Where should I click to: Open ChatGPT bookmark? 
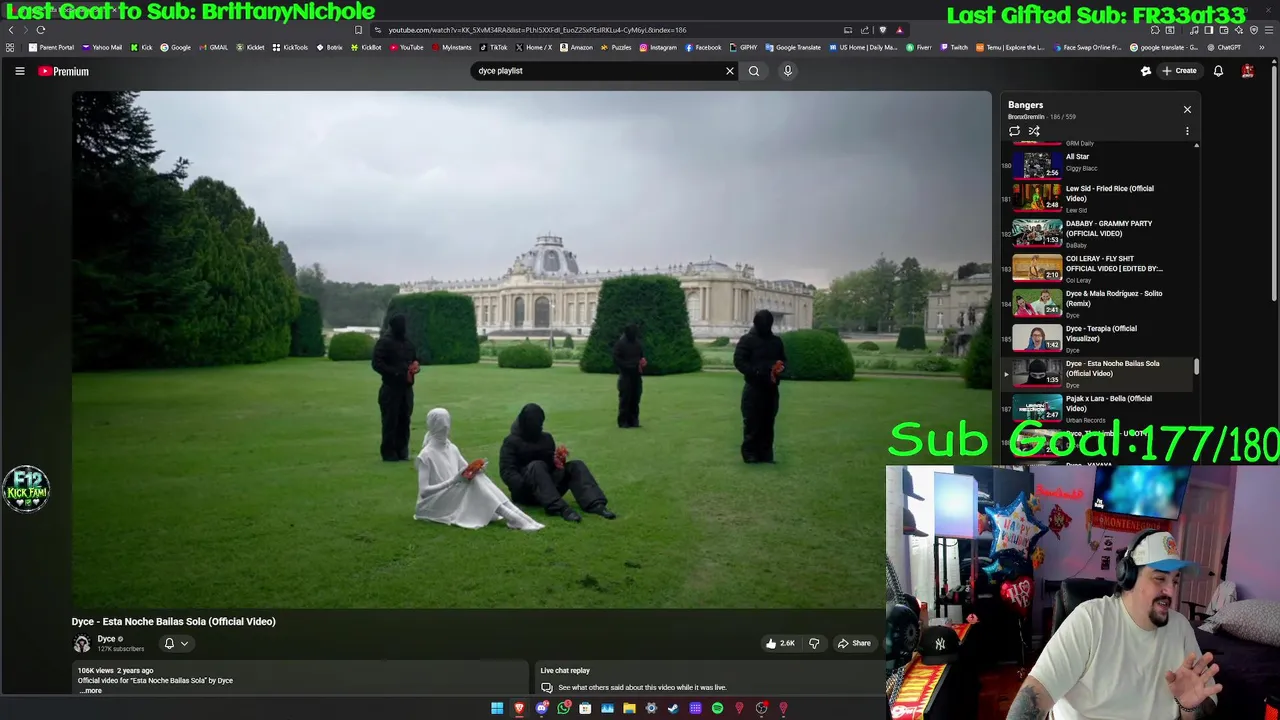click(1224, 47)
